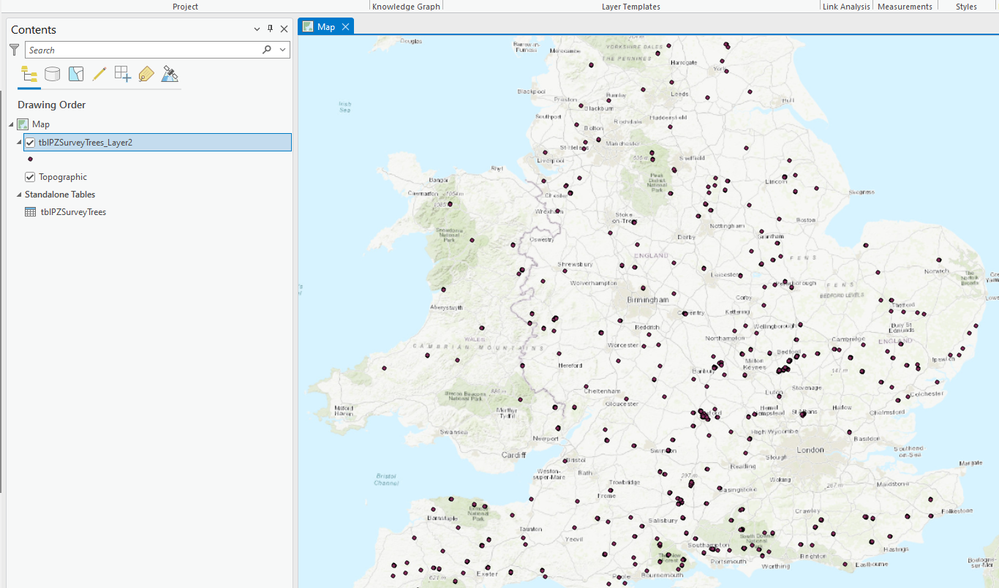
Task: Select List By Drawing Order icon
Action: coord(29,75)
